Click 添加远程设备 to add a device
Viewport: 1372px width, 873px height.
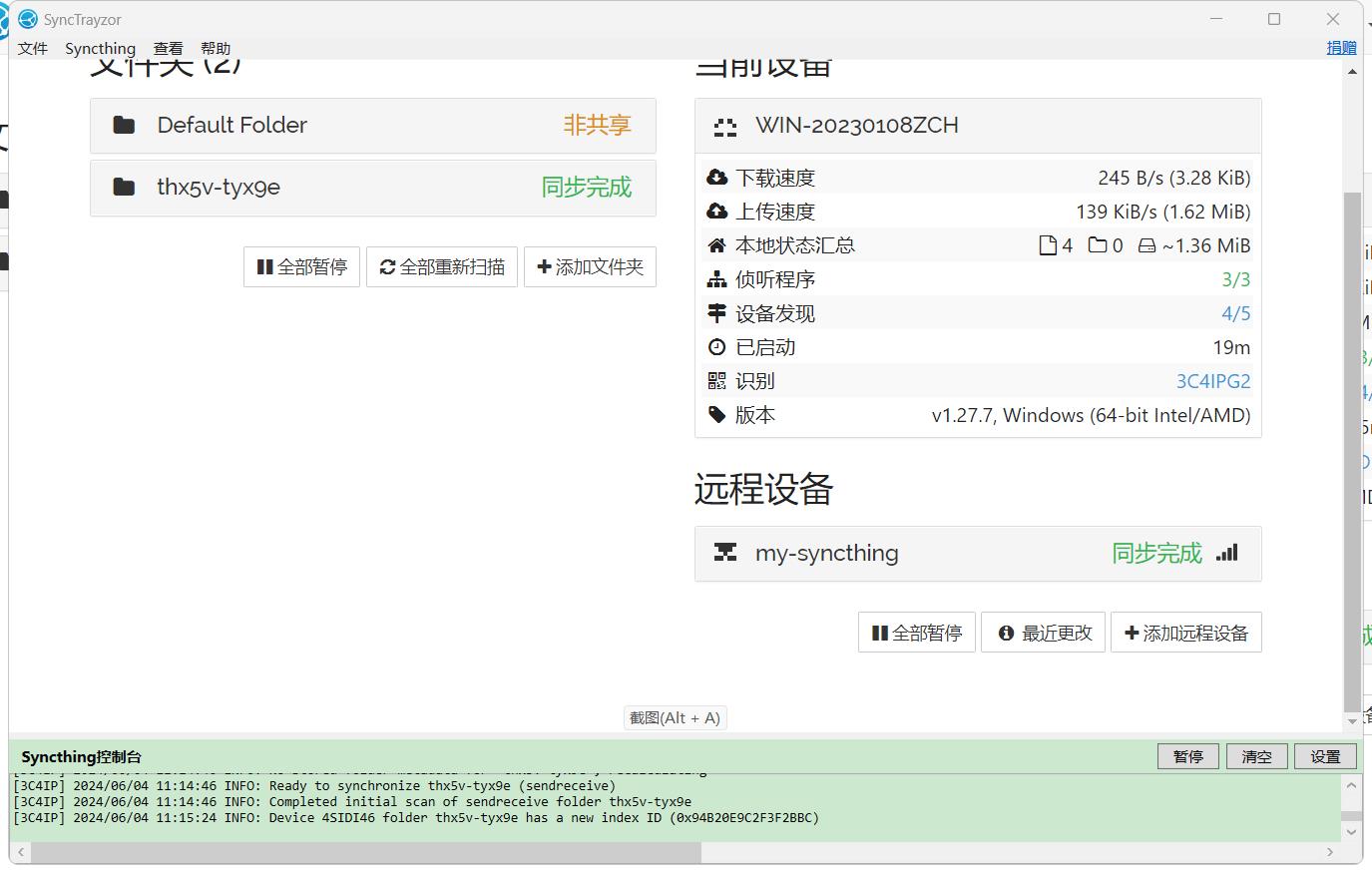(1186, 633)
